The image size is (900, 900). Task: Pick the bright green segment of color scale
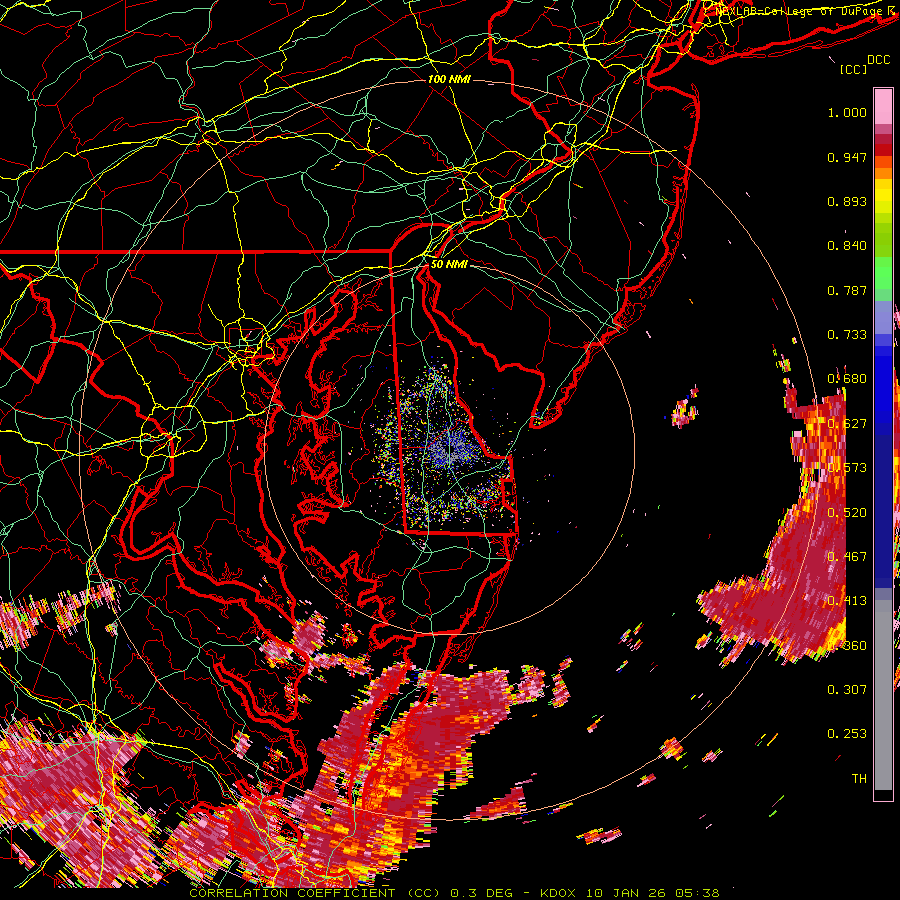tap(883, 274)
